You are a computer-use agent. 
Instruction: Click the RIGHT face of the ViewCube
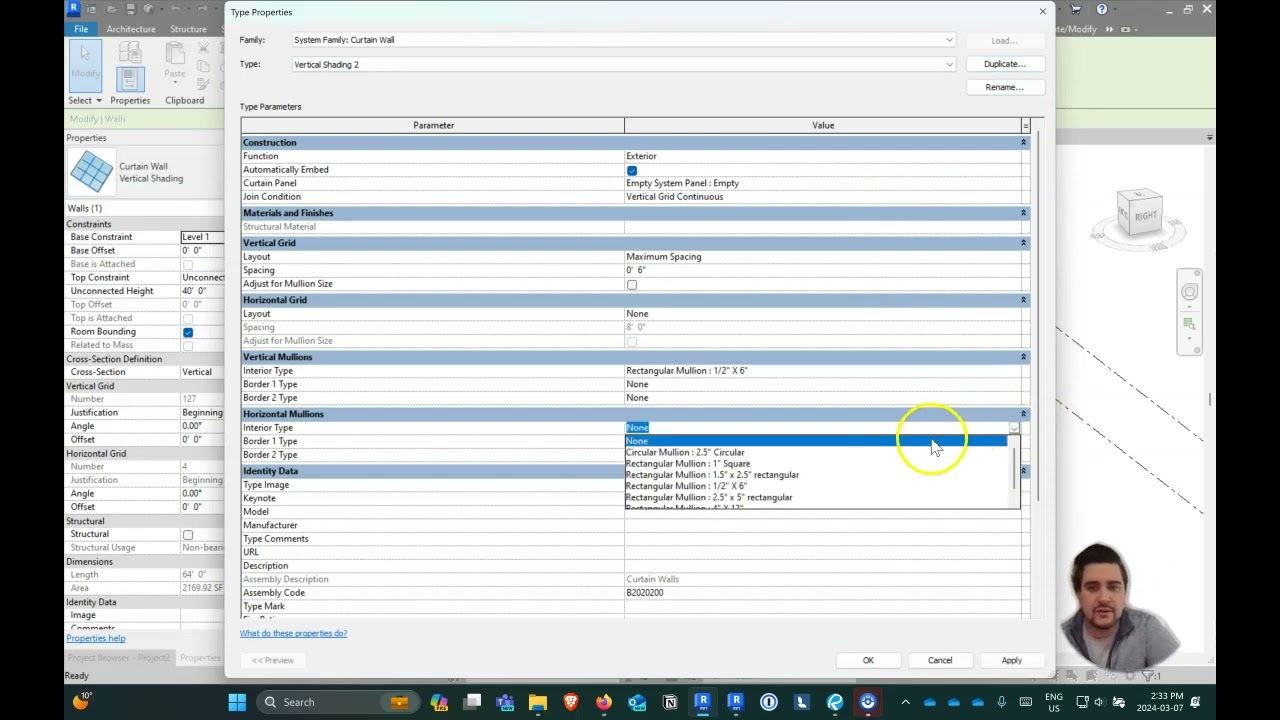(1145, 215)
